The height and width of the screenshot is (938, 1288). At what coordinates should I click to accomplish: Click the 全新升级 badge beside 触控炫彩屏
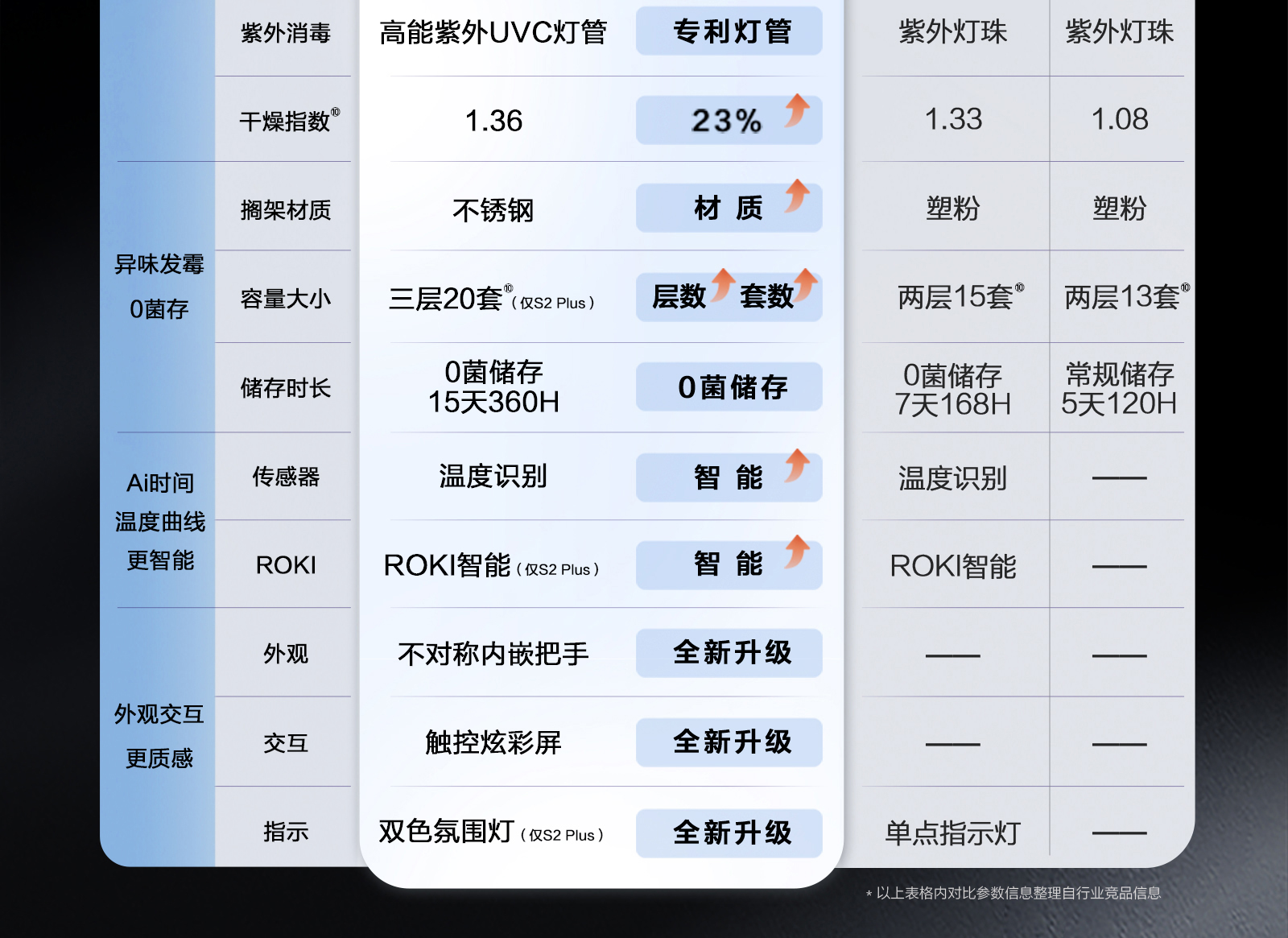729,742
